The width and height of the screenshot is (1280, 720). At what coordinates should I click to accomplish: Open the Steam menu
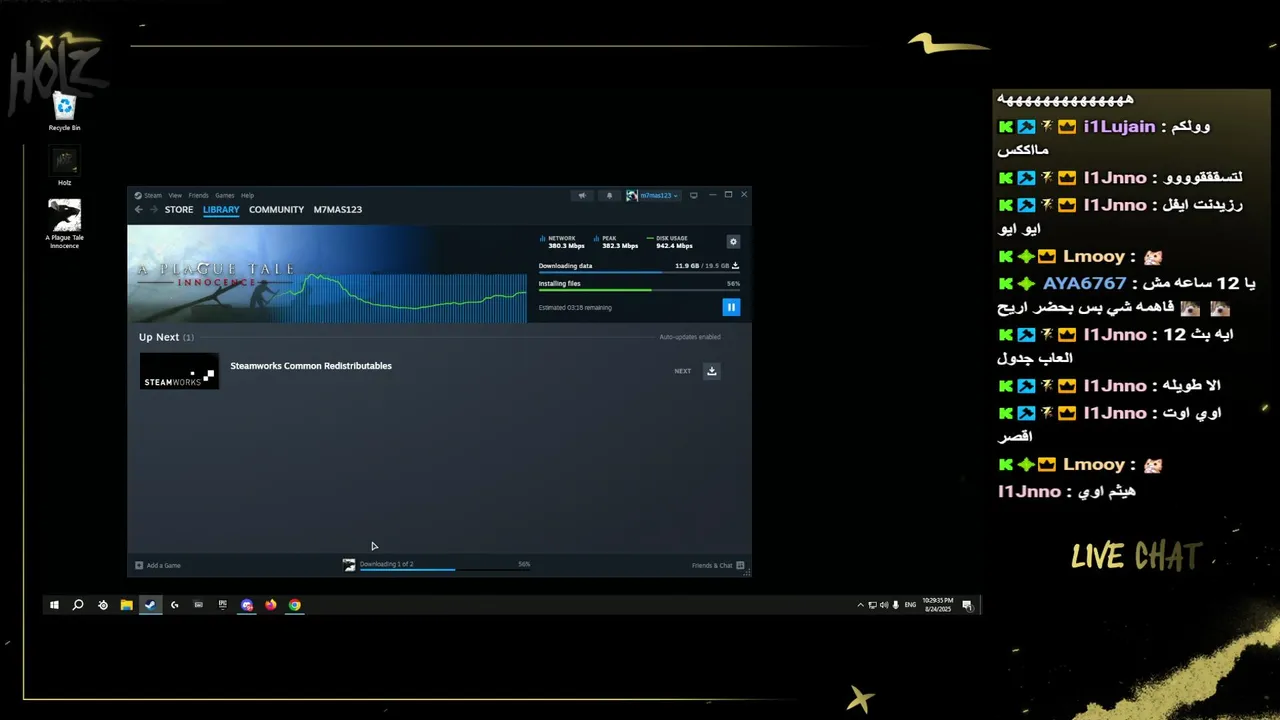153,196
